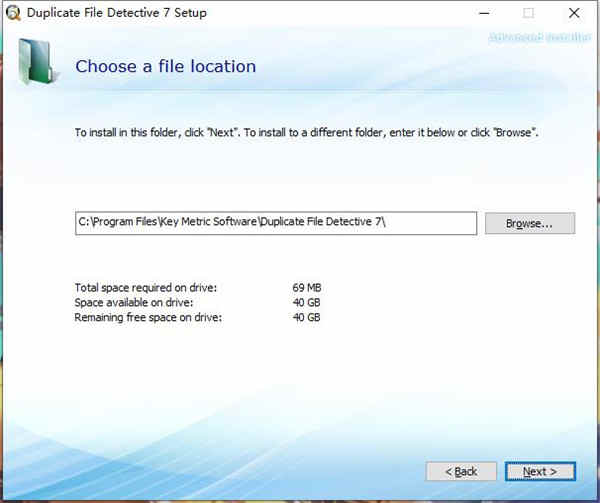Minimize the setup window
Viewport: 600px width, 503px height.
click(x=484, y=13)
